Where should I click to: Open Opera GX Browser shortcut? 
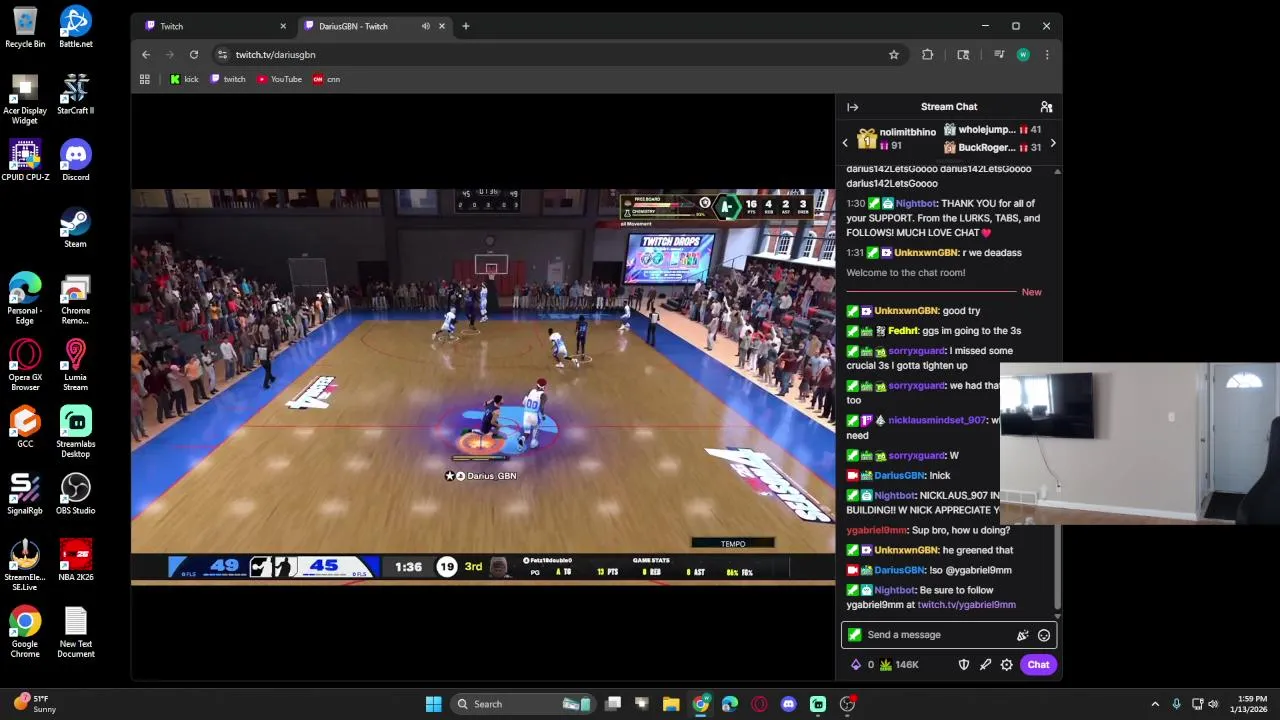coord(25,366)
